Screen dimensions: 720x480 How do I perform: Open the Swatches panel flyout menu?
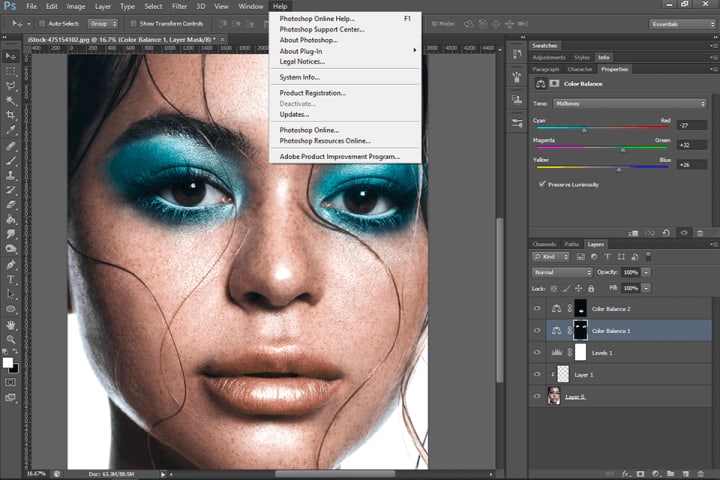[x=713, y=45]
